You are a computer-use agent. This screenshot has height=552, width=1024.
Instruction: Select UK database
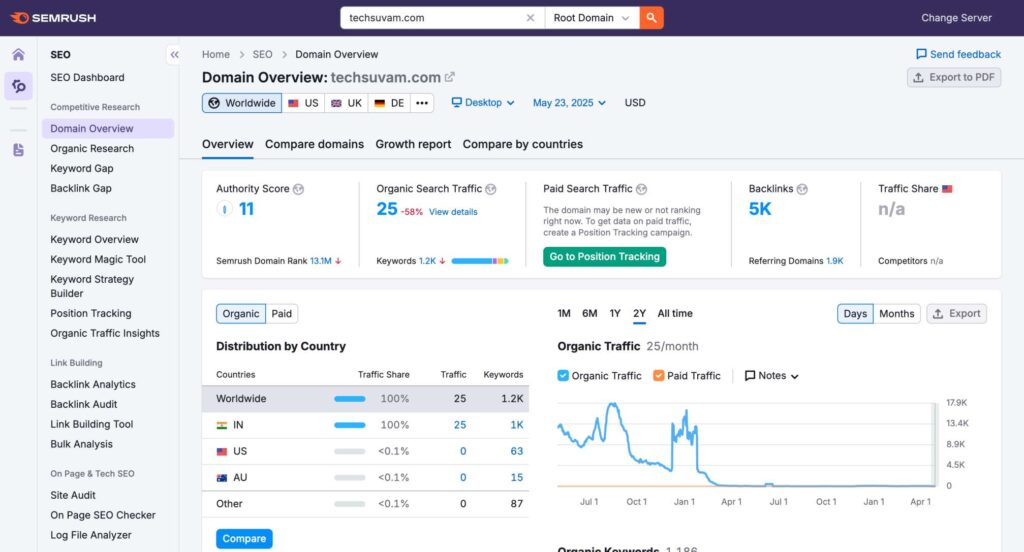(x=346, y=103)
